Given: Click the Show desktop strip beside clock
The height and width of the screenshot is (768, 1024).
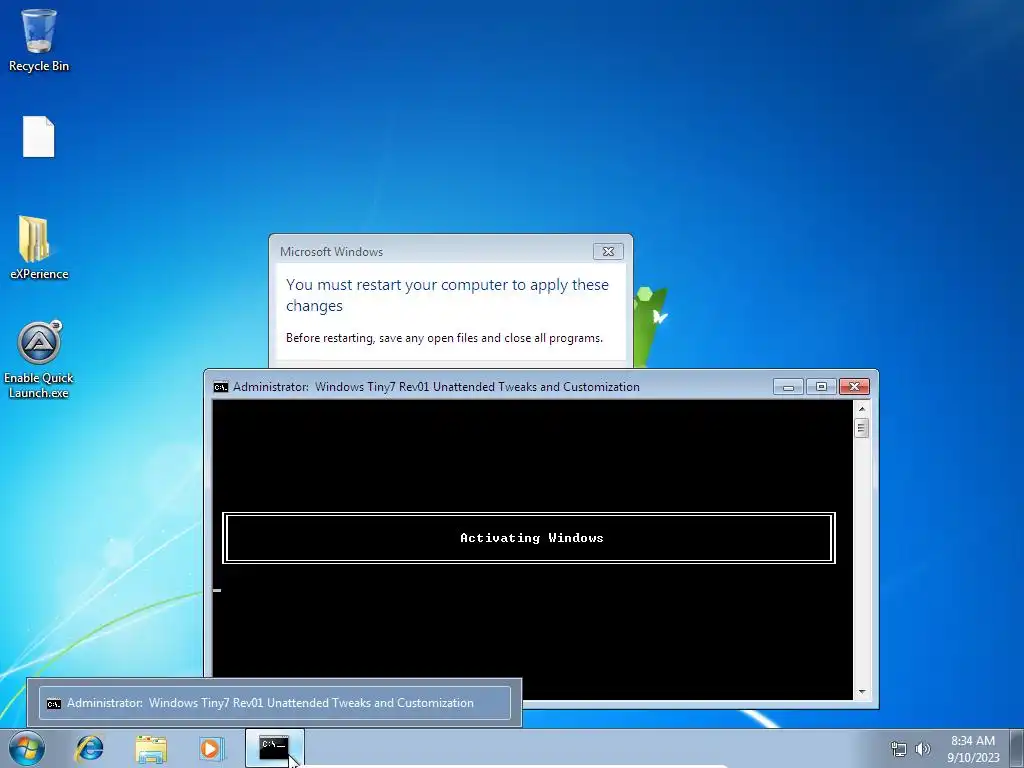Looking at the screenshot, I should point(1017,748).
